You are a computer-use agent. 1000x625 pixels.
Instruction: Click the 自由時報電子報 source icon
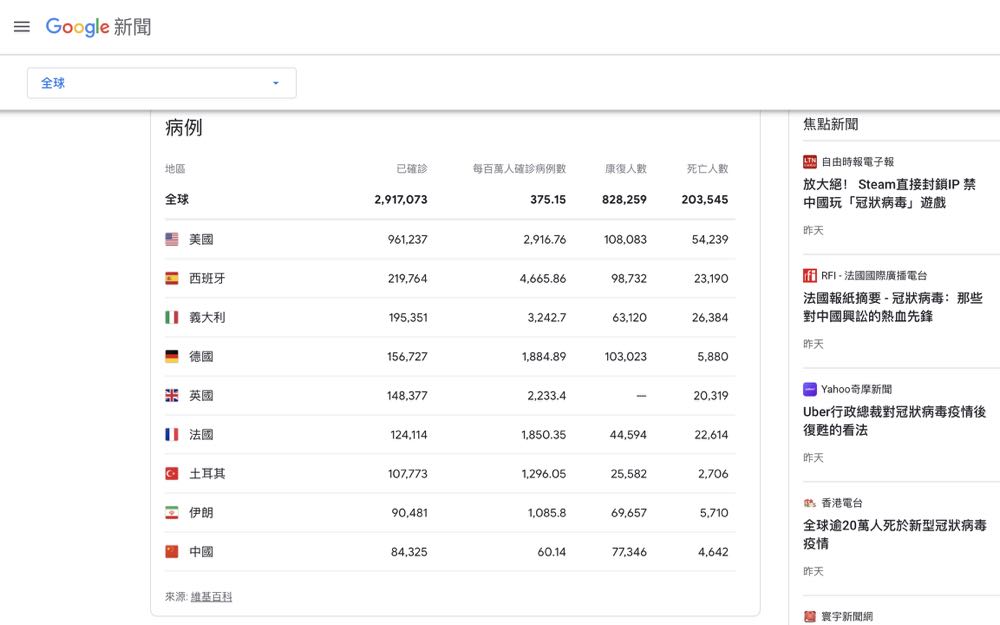(x=810, y=162)
